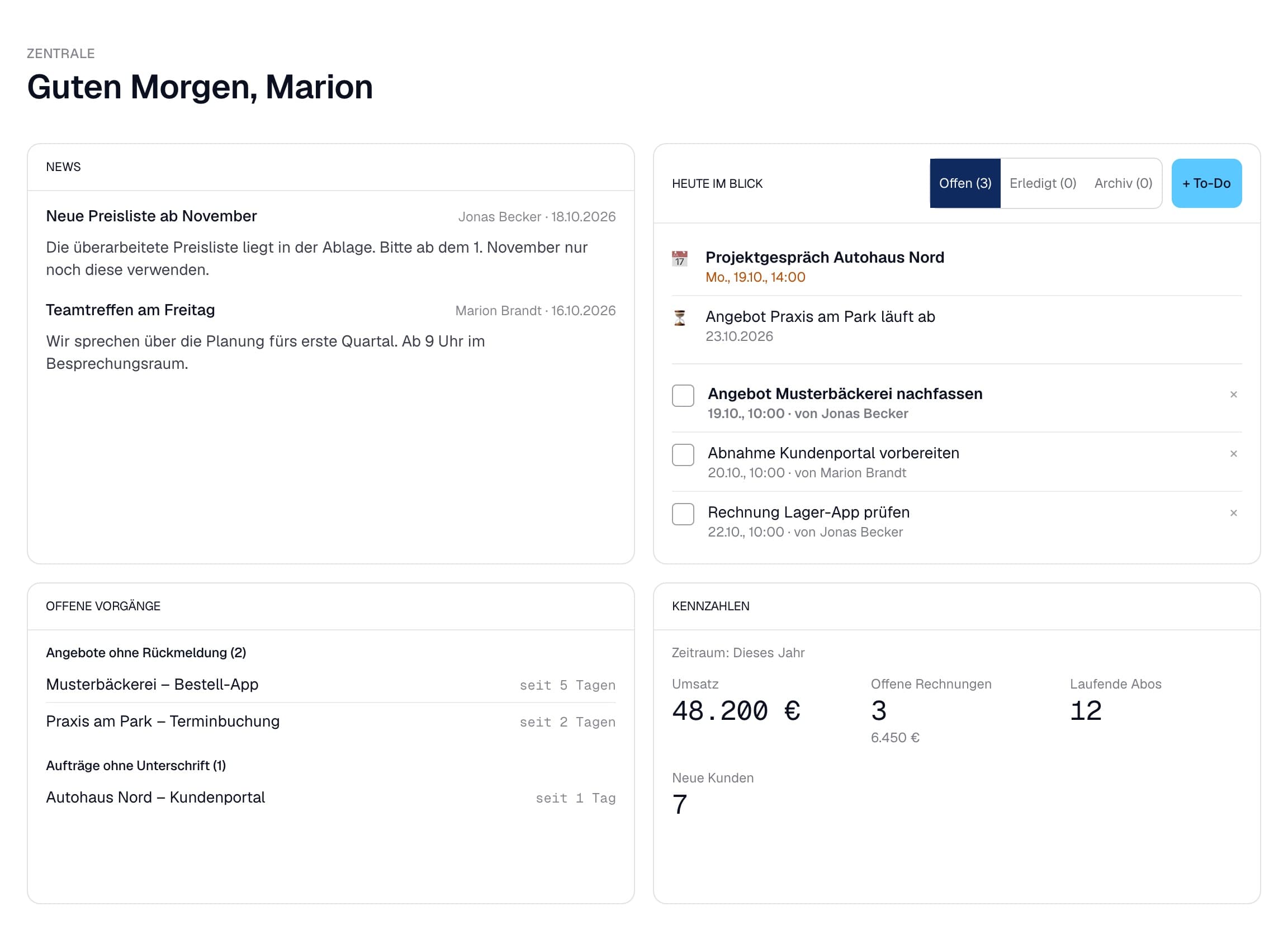Open Praxis am Park – Terminbuchung offer
1288x949 pixels.
[330, 721]
